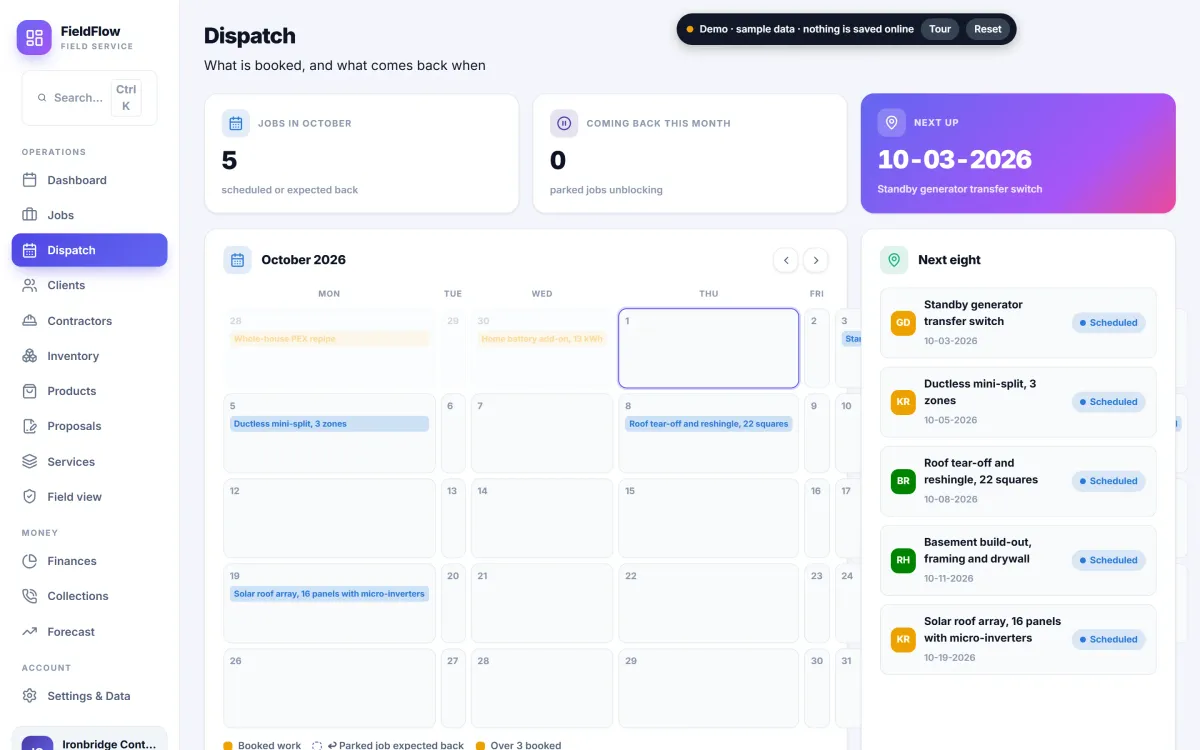1200x750 pixels.
Task: Click the Jobs in October count 5
Action: (229, 160)
